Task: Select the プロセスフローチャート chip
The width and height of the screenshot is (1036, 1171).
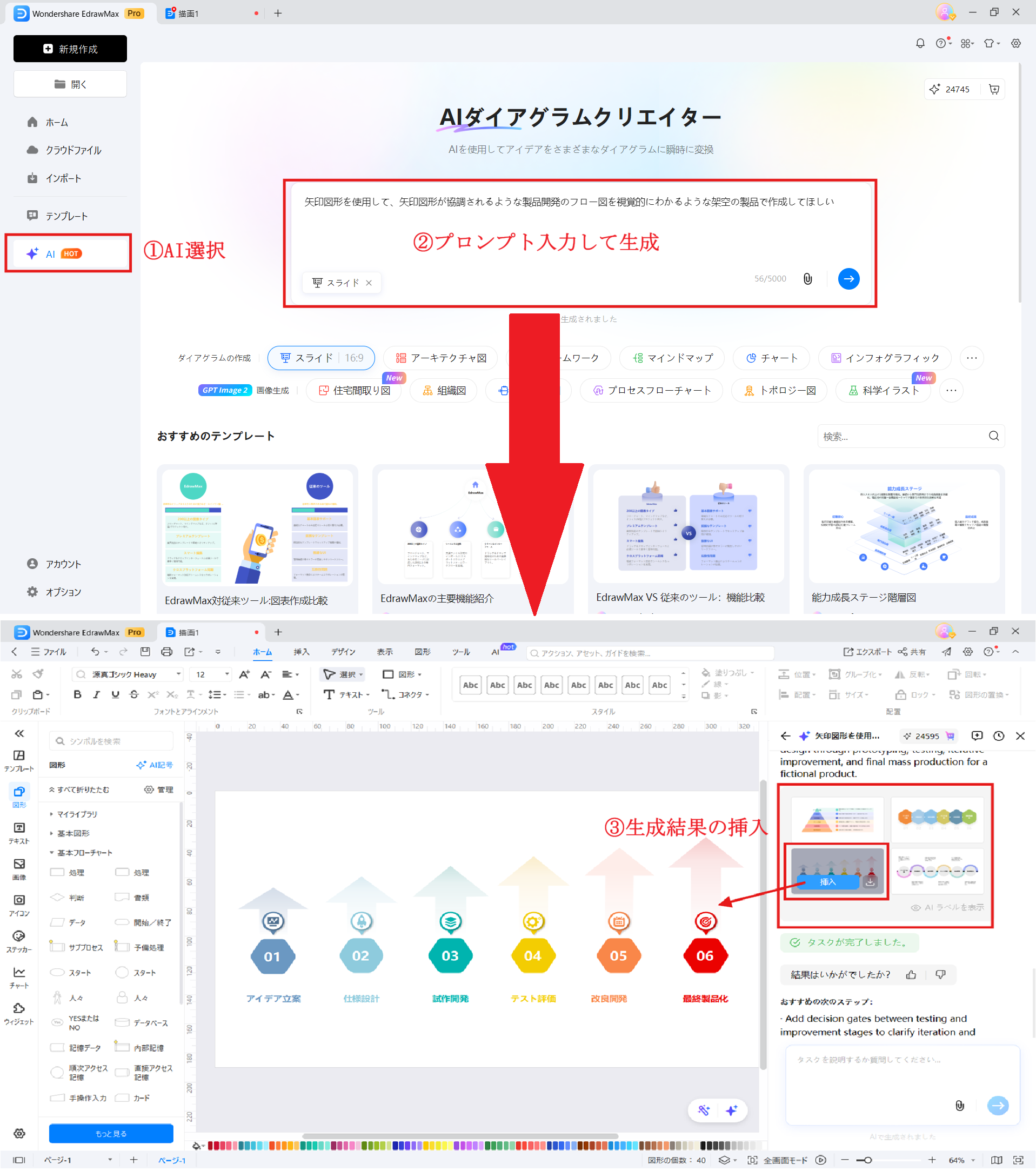Action: coord(652,391)
